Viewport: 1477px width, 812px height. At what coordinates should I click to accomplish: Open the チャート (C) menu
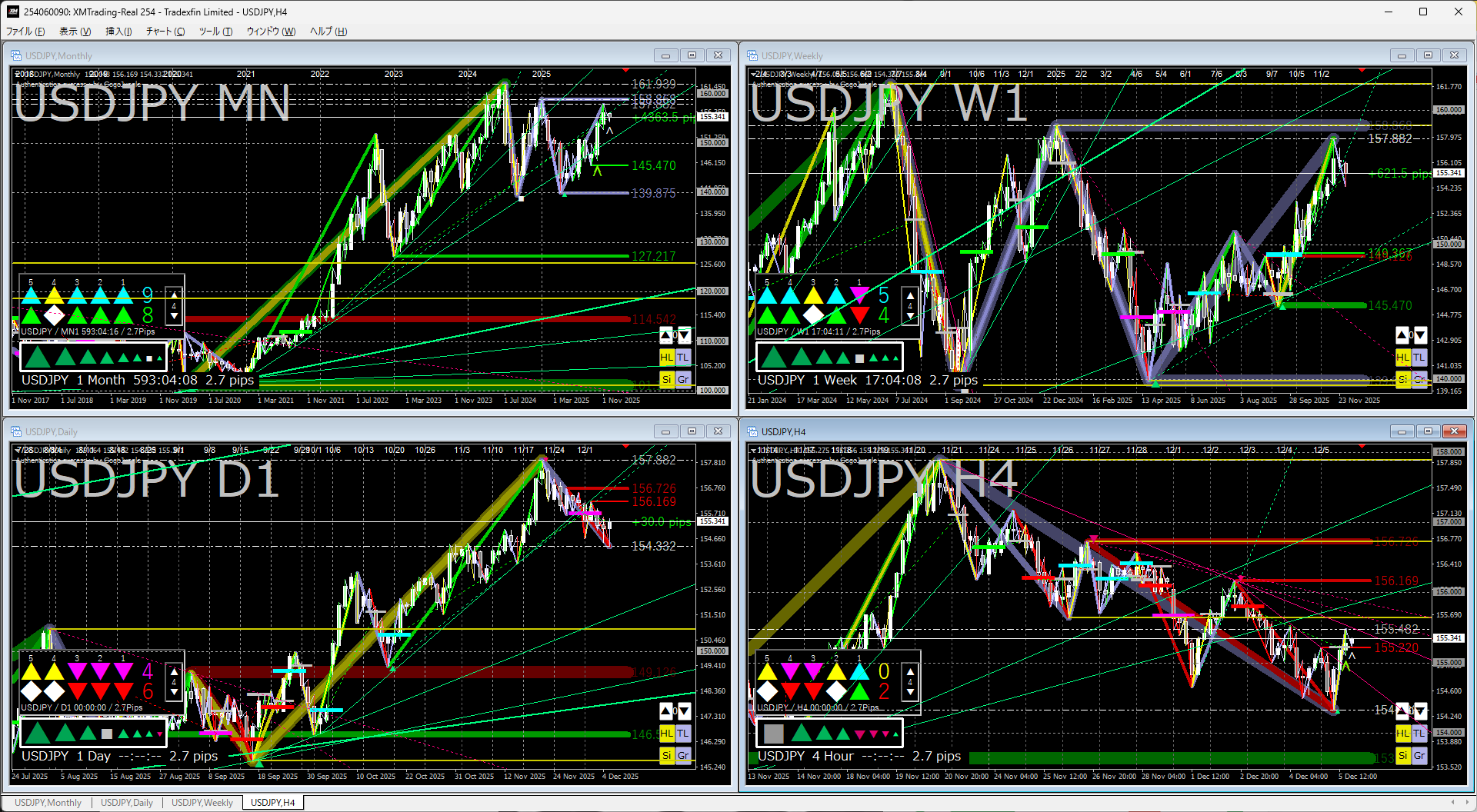[x=165, y=32]
